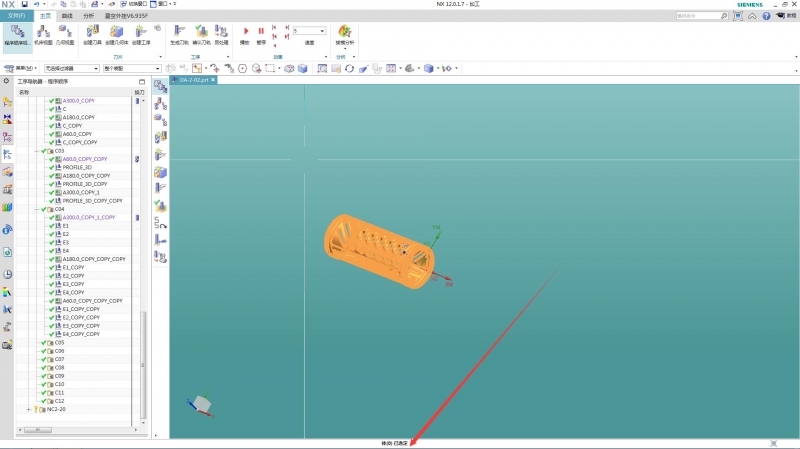Image resolution: width=800 pixels, height=449 pixels.
Task: Switch to the Analysis (分析) tab
Action: click(x=88, y=16)
